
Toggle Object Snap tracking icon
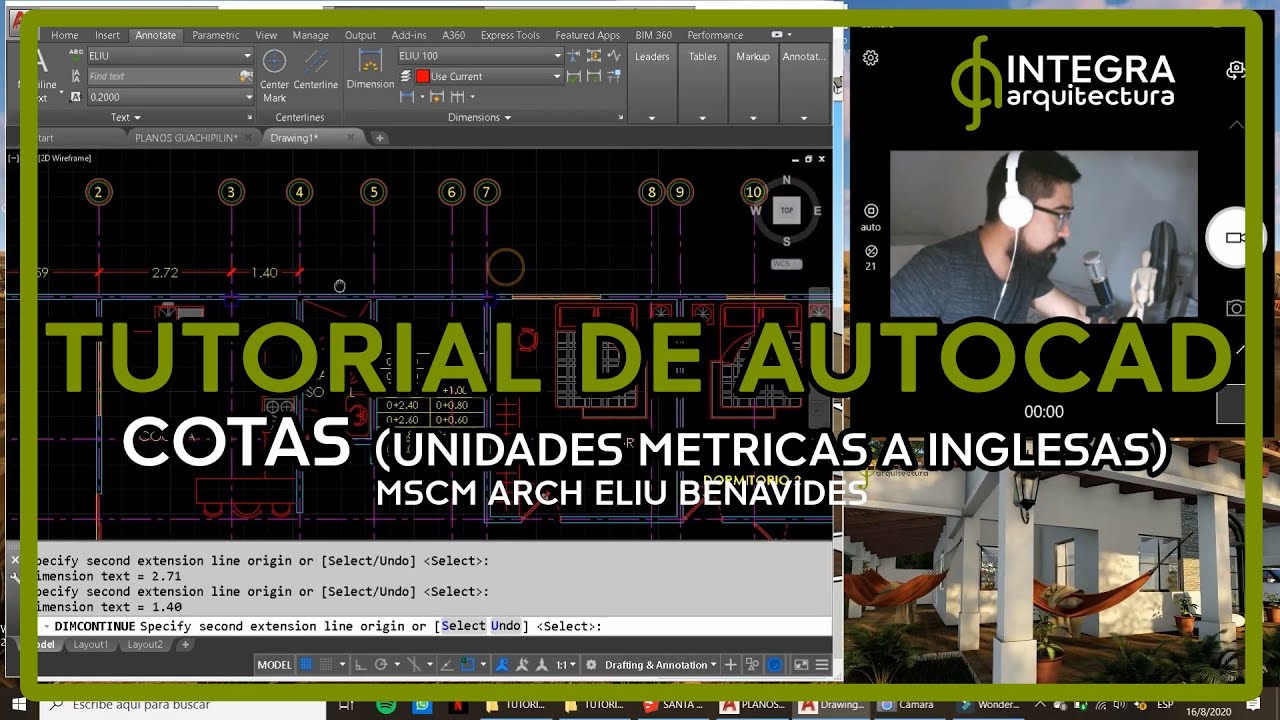[447, 665]
